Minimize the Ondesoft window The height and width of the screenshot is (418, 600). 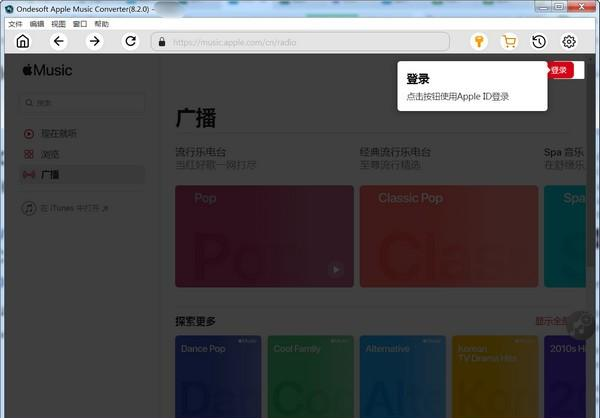[x=543, y=6]
